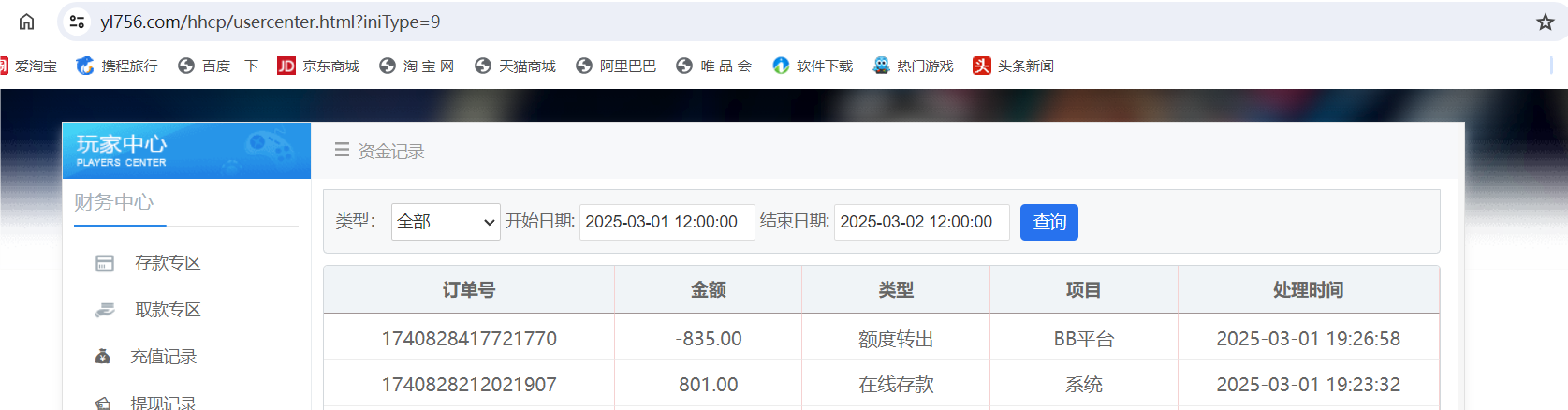
Task: Select order number 1740828417721770
Action: click(x=469, y=339)
